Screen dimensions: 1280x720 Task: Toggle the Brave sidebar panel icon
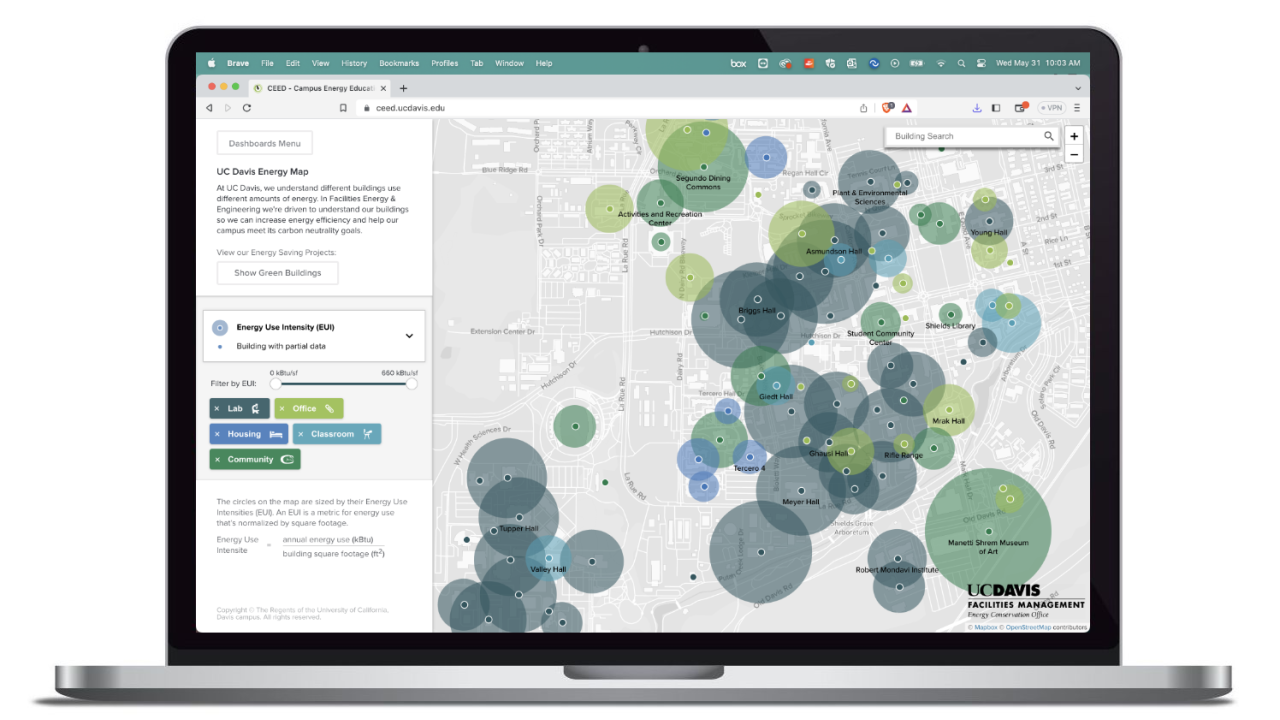(996, 108)
